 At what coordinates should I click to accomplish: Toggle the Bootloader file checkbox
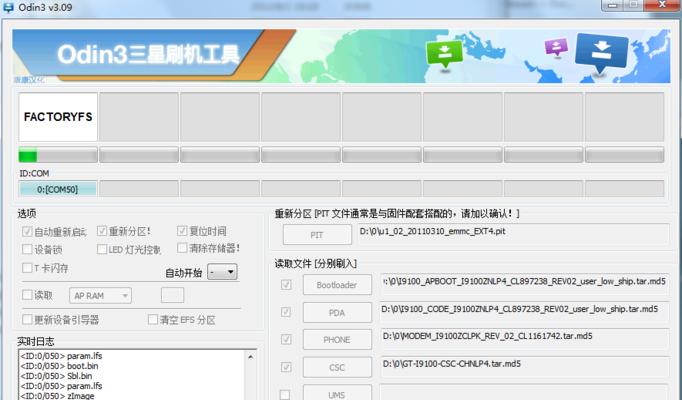click(286, 285)
